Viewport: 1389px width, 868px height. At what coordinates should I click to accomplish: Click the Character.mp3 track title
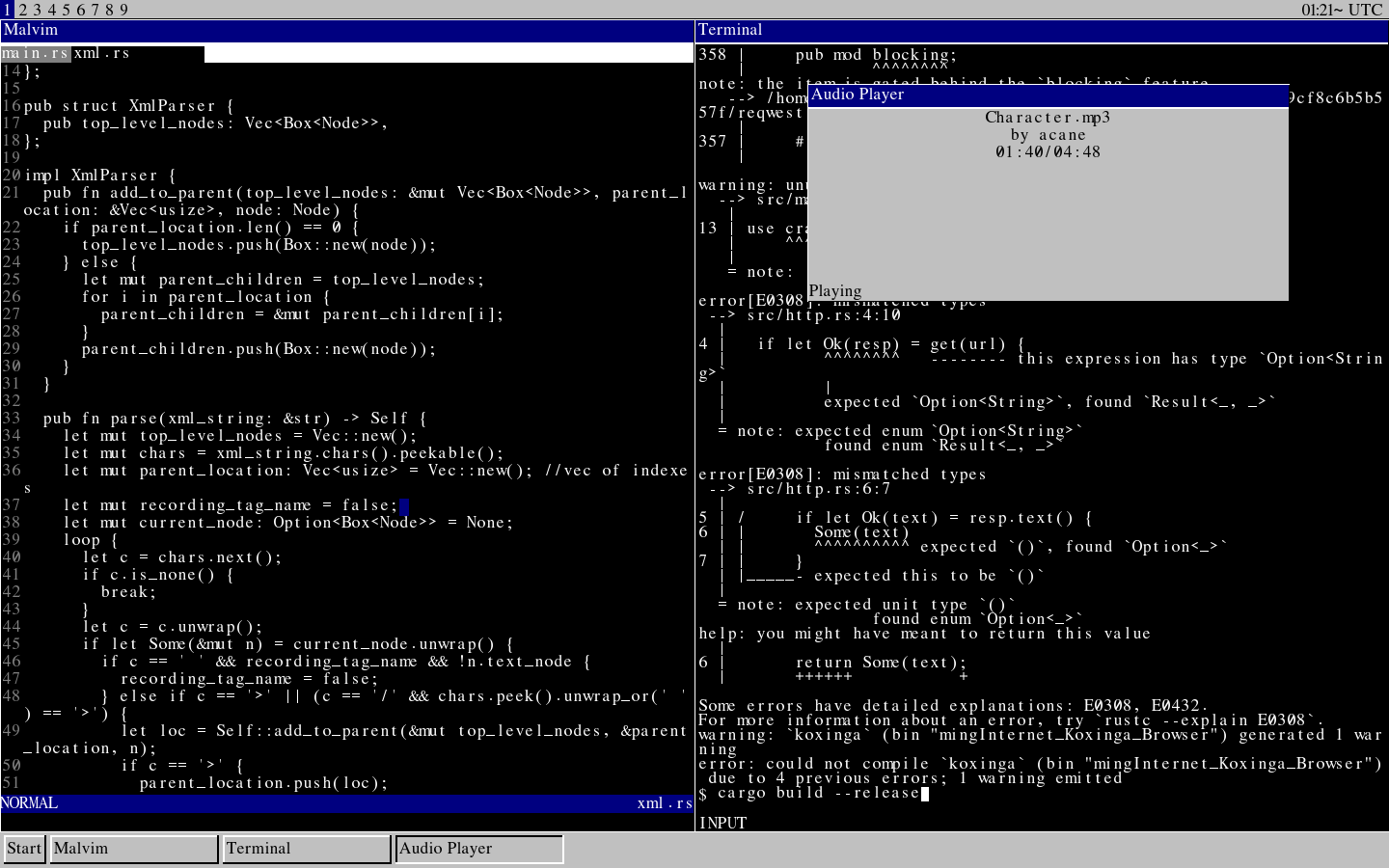coord(1048,118)
